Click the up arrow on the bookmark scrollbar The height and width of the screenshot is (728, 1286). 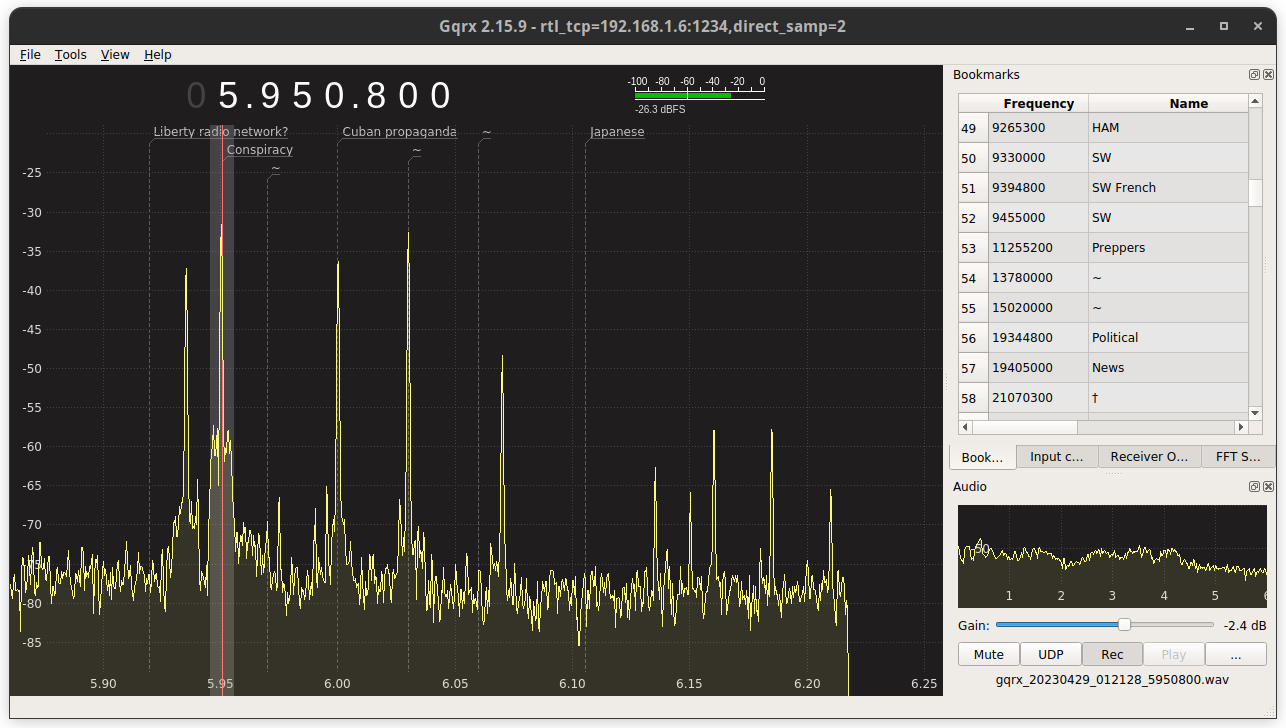(1255, 102)
